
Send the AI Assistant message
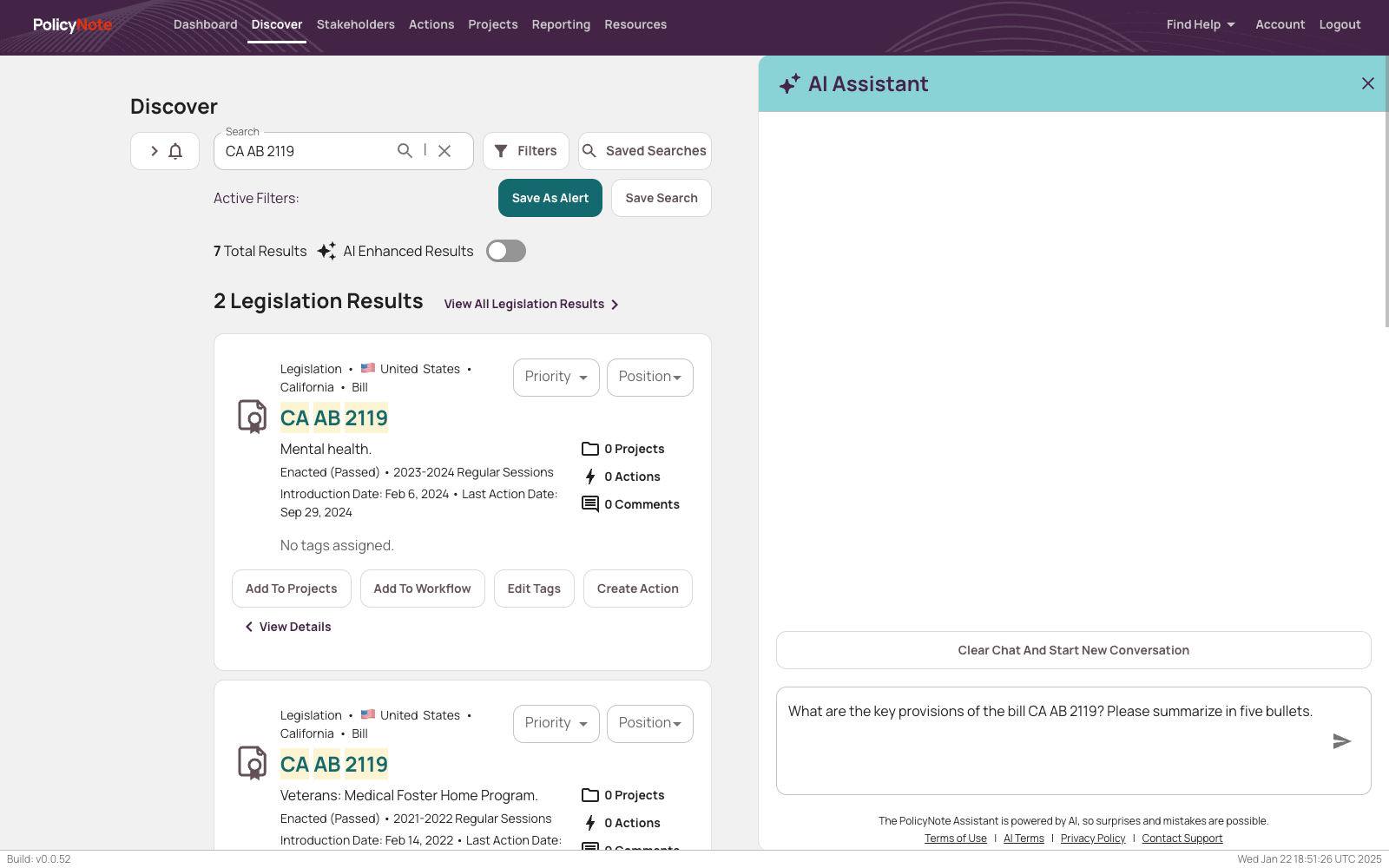pyautogui.click(x=1341, y=741)
